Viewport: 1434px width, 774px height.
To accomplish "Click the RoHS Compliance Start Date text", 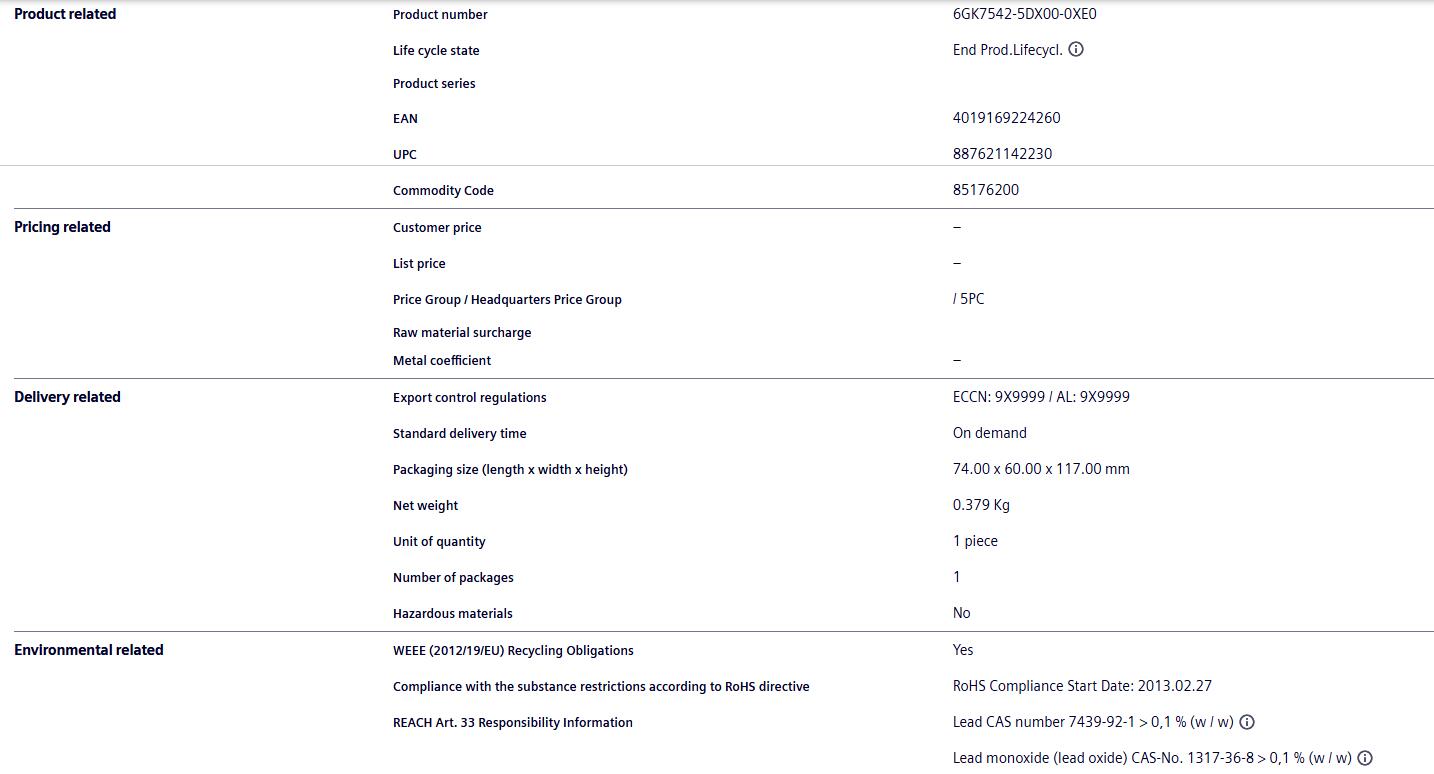I will point(1082,686).
